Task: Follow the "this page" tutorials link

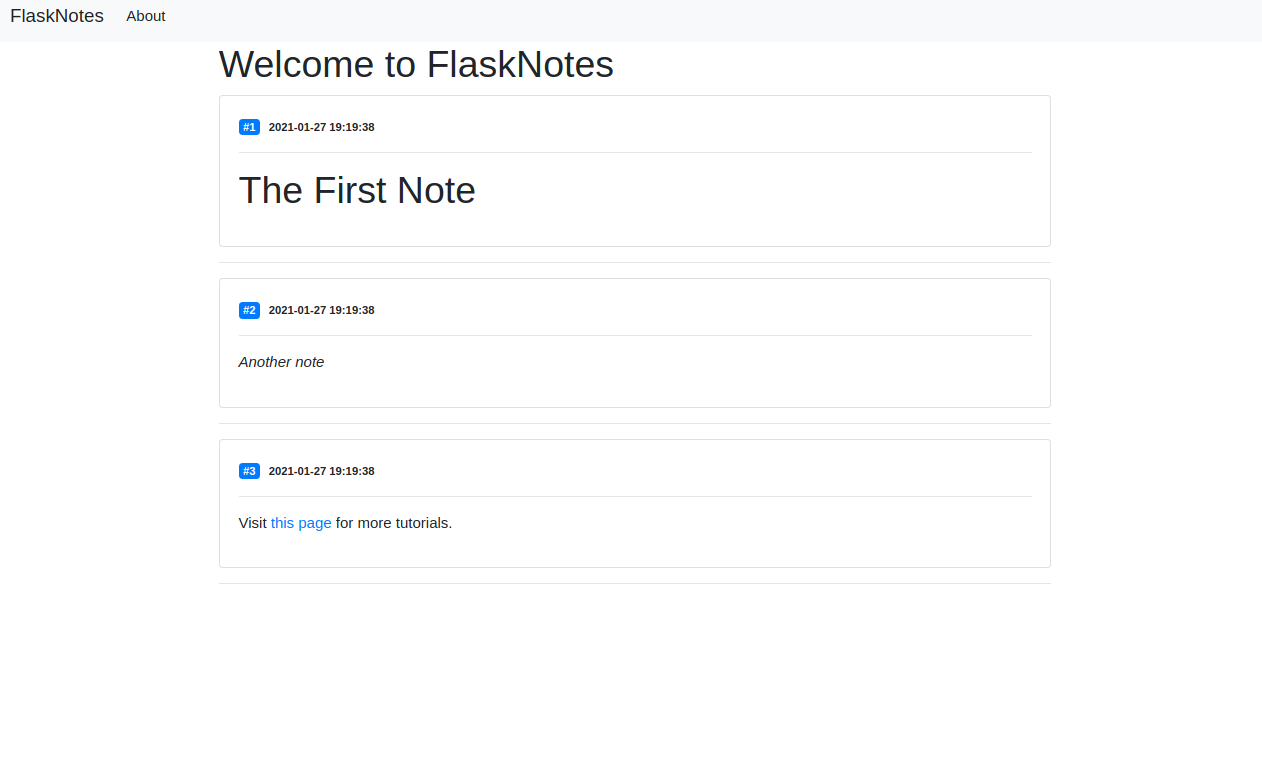Action: point(301,523)
